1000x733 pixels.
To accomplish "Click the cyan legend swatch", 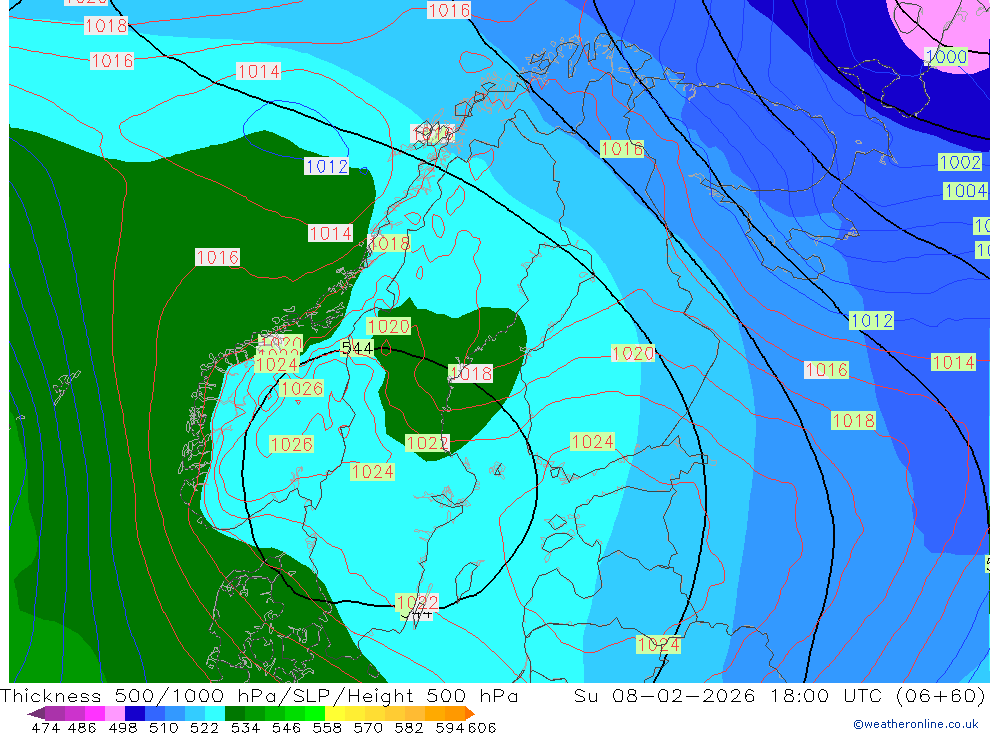I will pyautogui.click(x=215, y=713).
